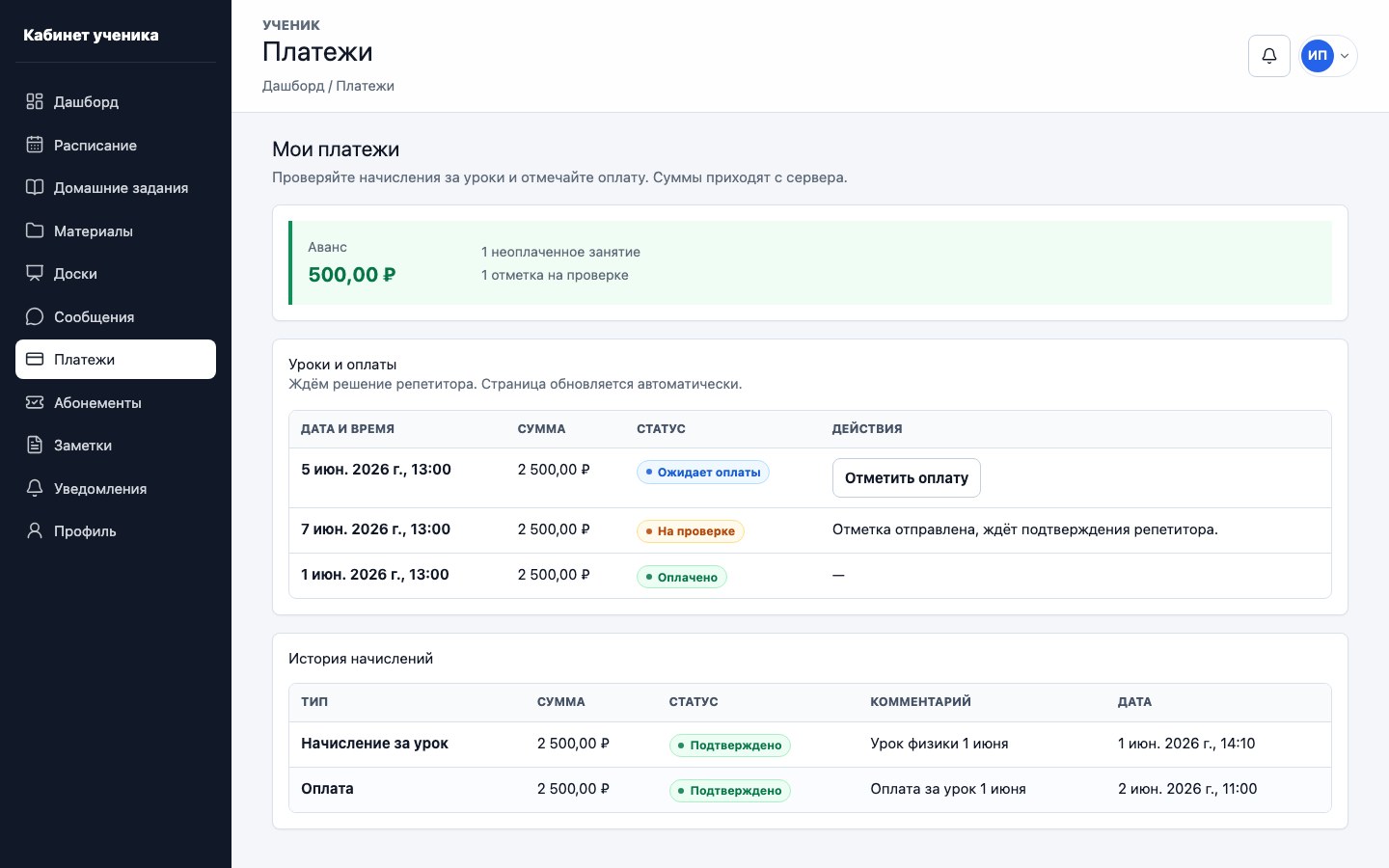This screenshot has width=1389, height=868.
Task: Click the Отметить оплату button
Action: [907, 477]
